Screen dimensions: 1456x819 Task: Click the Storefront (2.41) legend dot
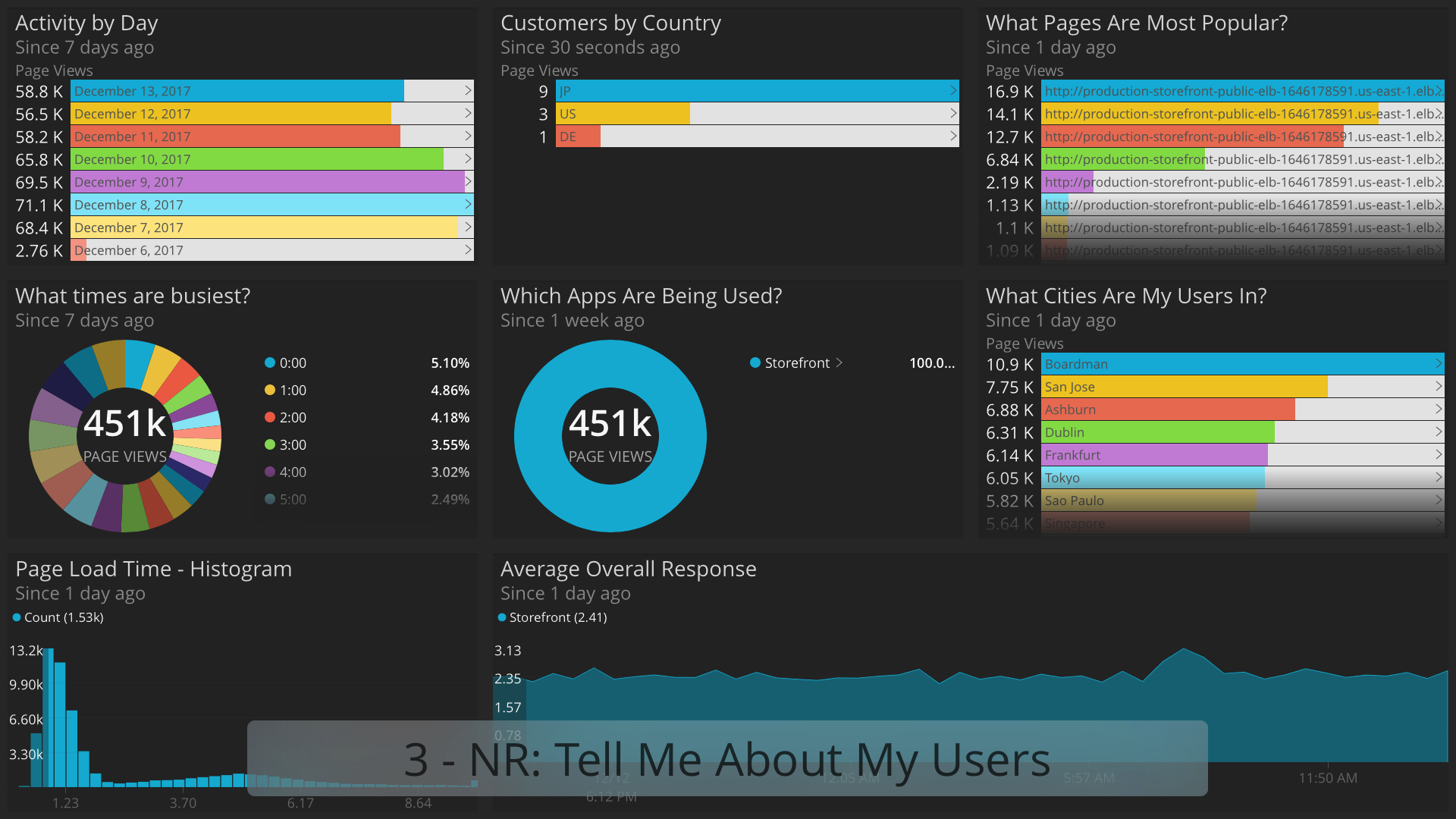502,617
